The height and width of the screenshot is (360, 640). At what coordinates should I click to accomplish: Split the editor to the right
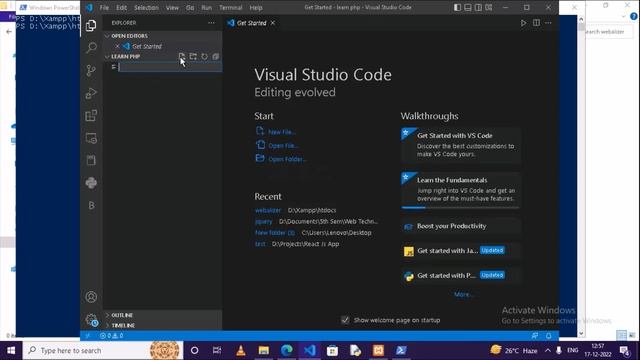[536, 23]
